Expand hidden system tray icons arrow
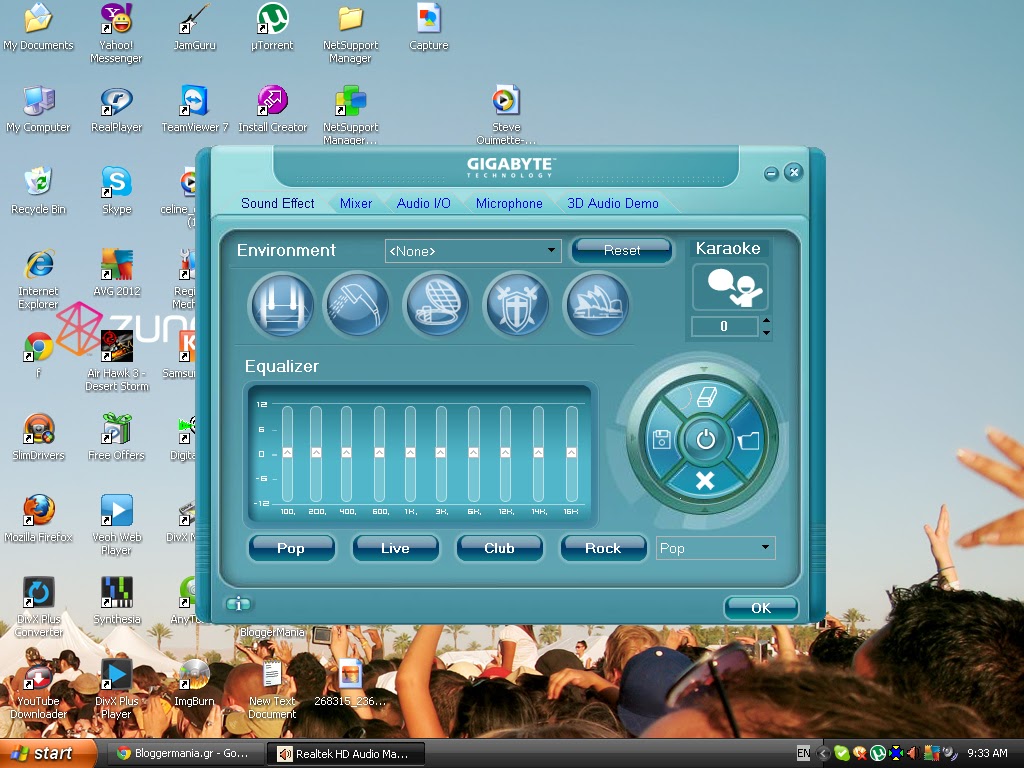Screen dimensions: 1024x768 824,754
